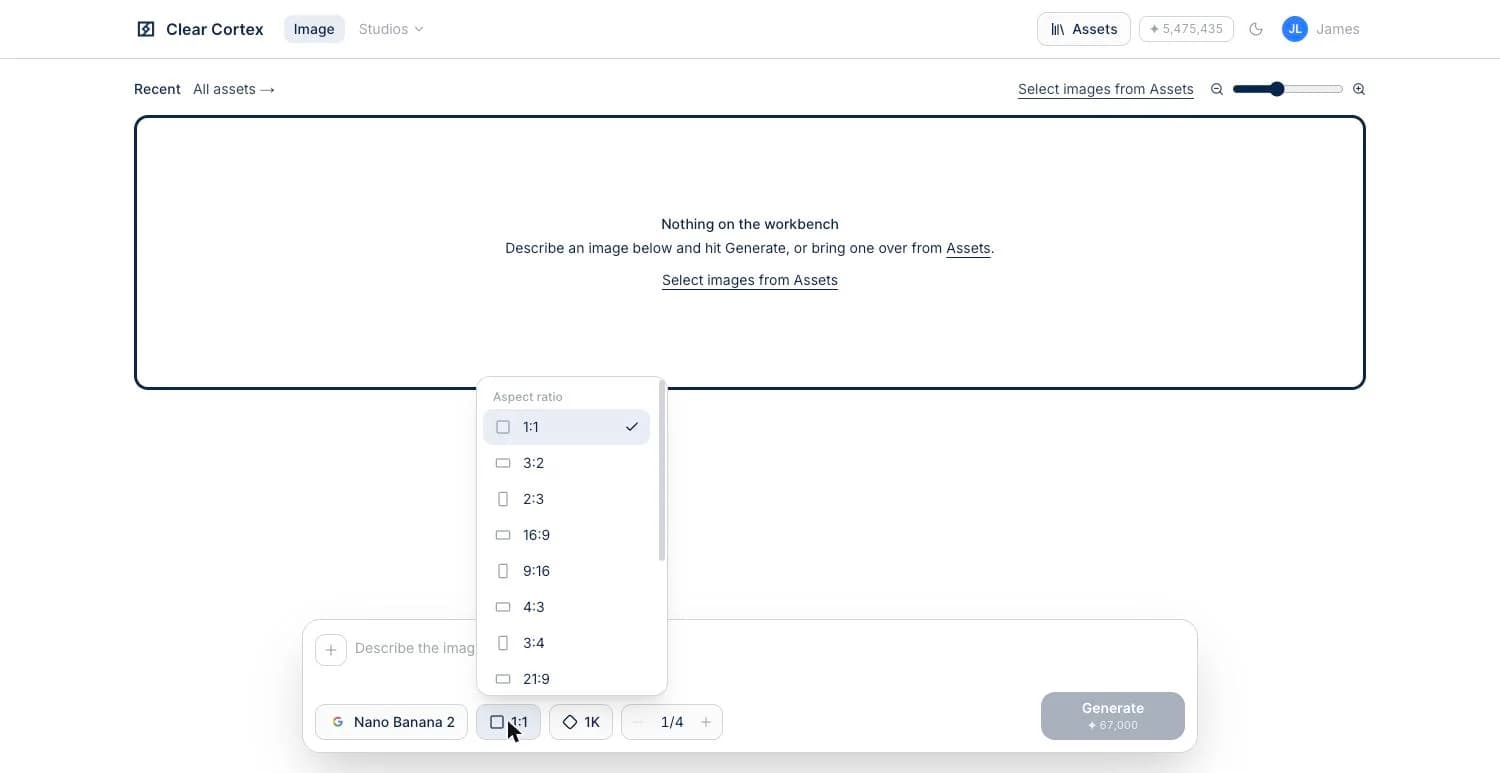Click the zoom out magnifier icon
The height and width of the screenshot is (773, 1500).
pyautogui.click(x=1217, y=89)
